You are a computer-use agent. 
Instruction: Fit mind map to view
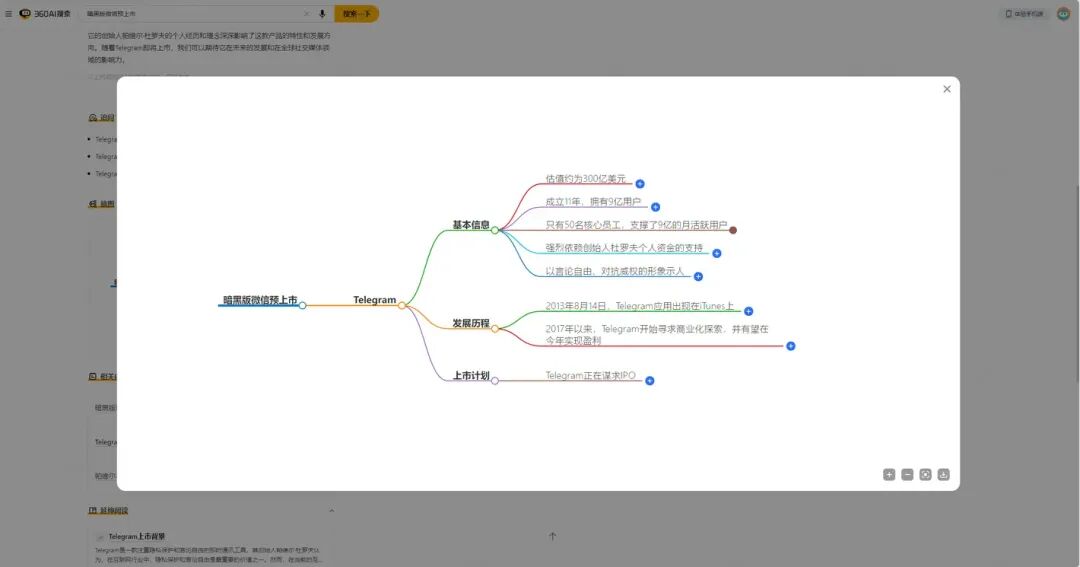click(925, 475)
